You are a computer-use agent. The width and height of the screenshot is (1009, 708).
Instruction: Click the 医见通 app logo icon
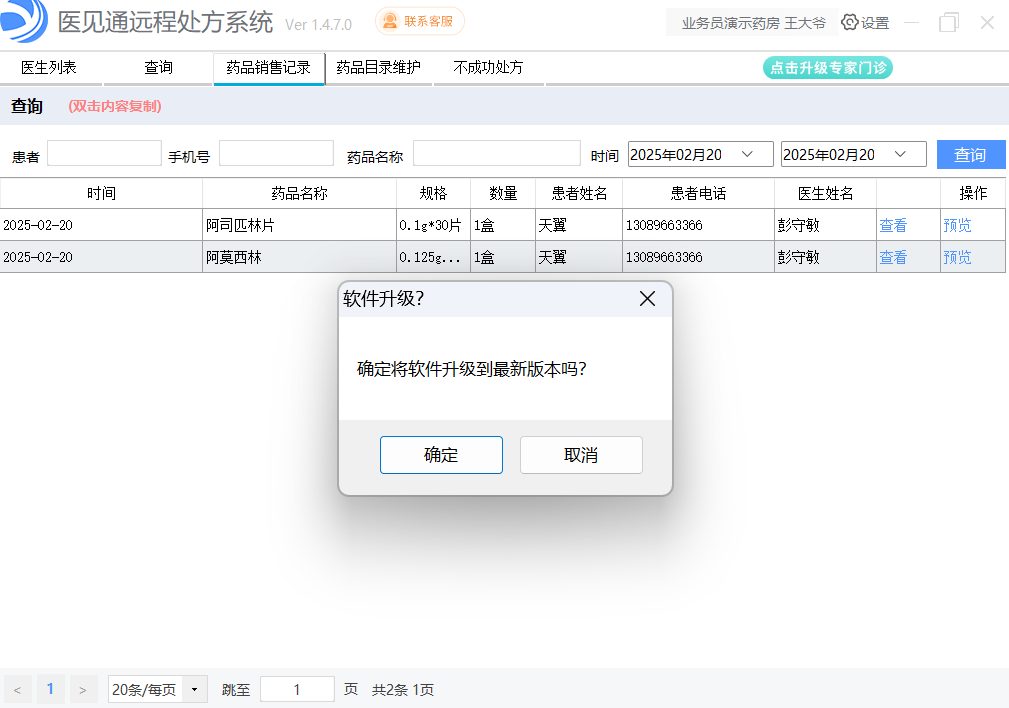coord(24,22)
